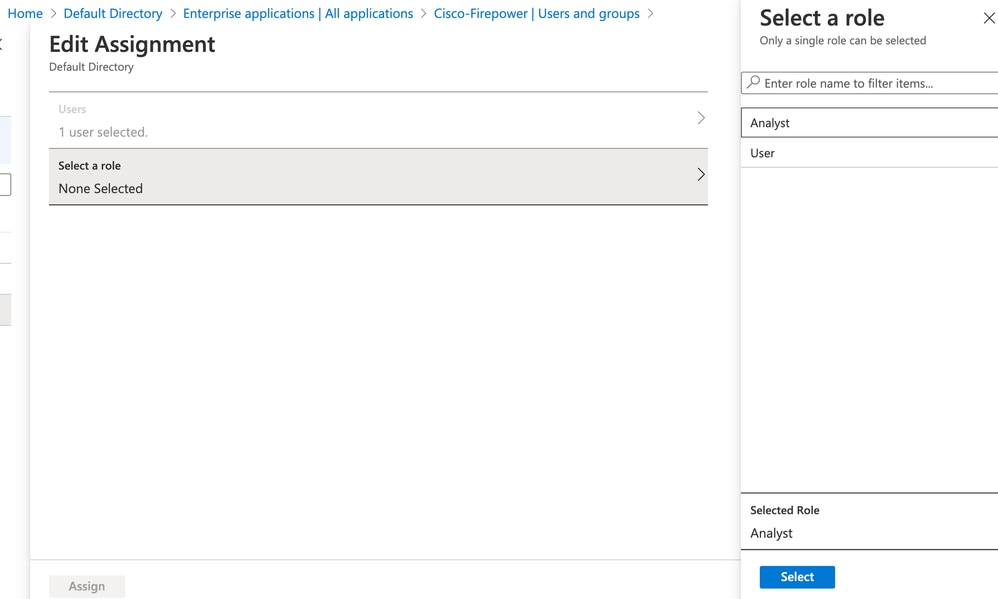Click the search magnifier icon in role filter
The height and width of the screenshot is (599, 998).
point(754,82)
